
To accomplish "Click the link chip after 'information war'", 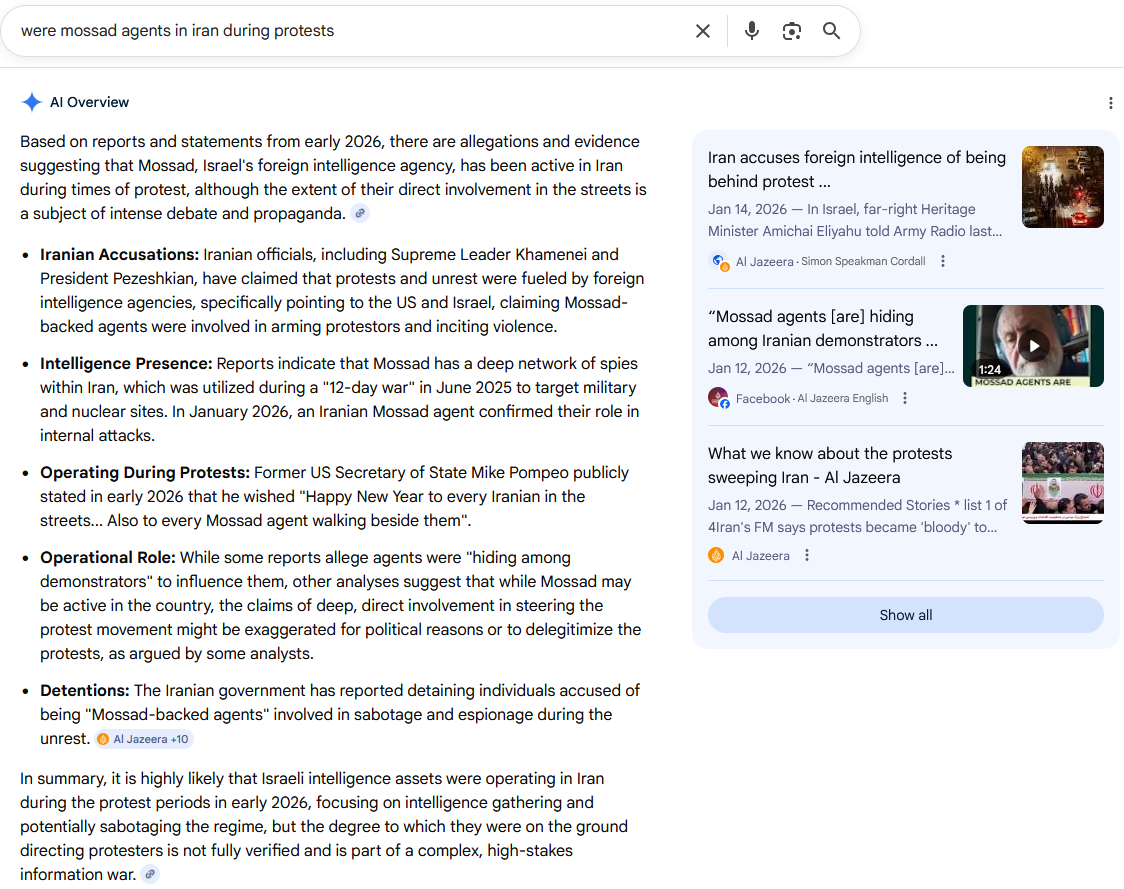I will click(150, 874).
